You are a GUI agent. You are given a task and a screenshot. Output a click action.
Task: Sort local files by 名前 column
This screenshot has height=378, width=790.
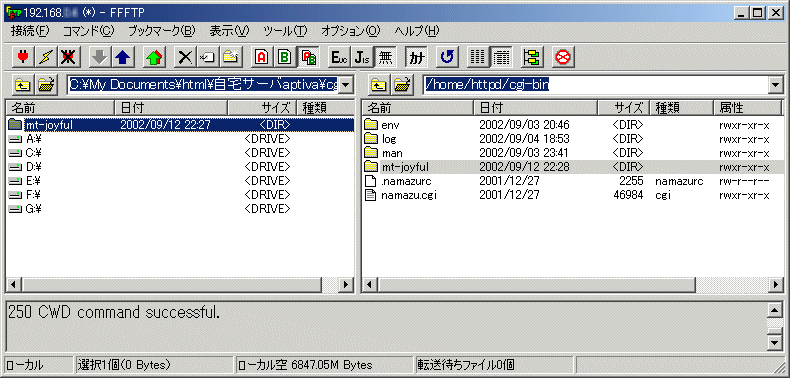[x=60, y=107]
